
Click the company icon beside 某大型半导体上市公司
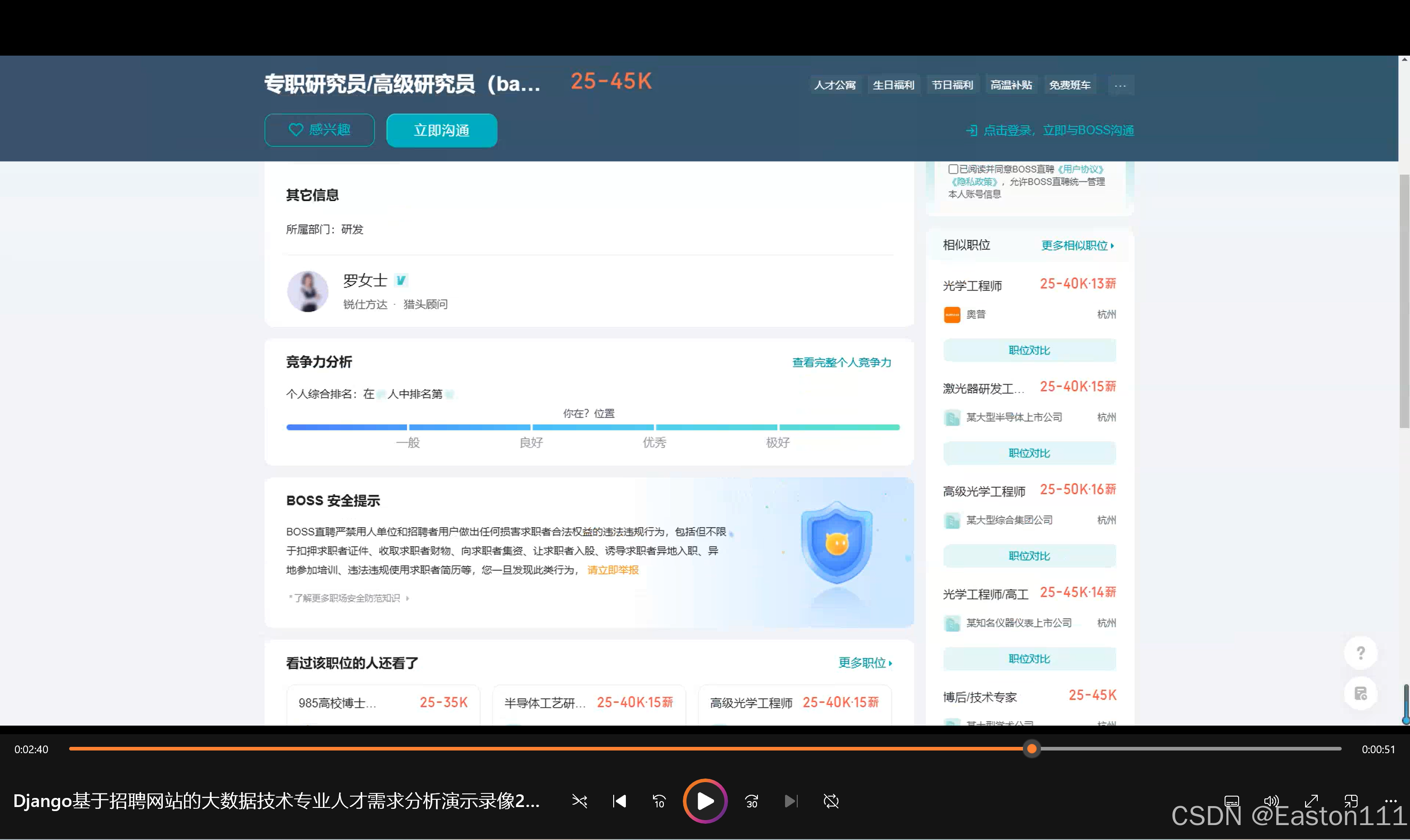click(952, 418)
